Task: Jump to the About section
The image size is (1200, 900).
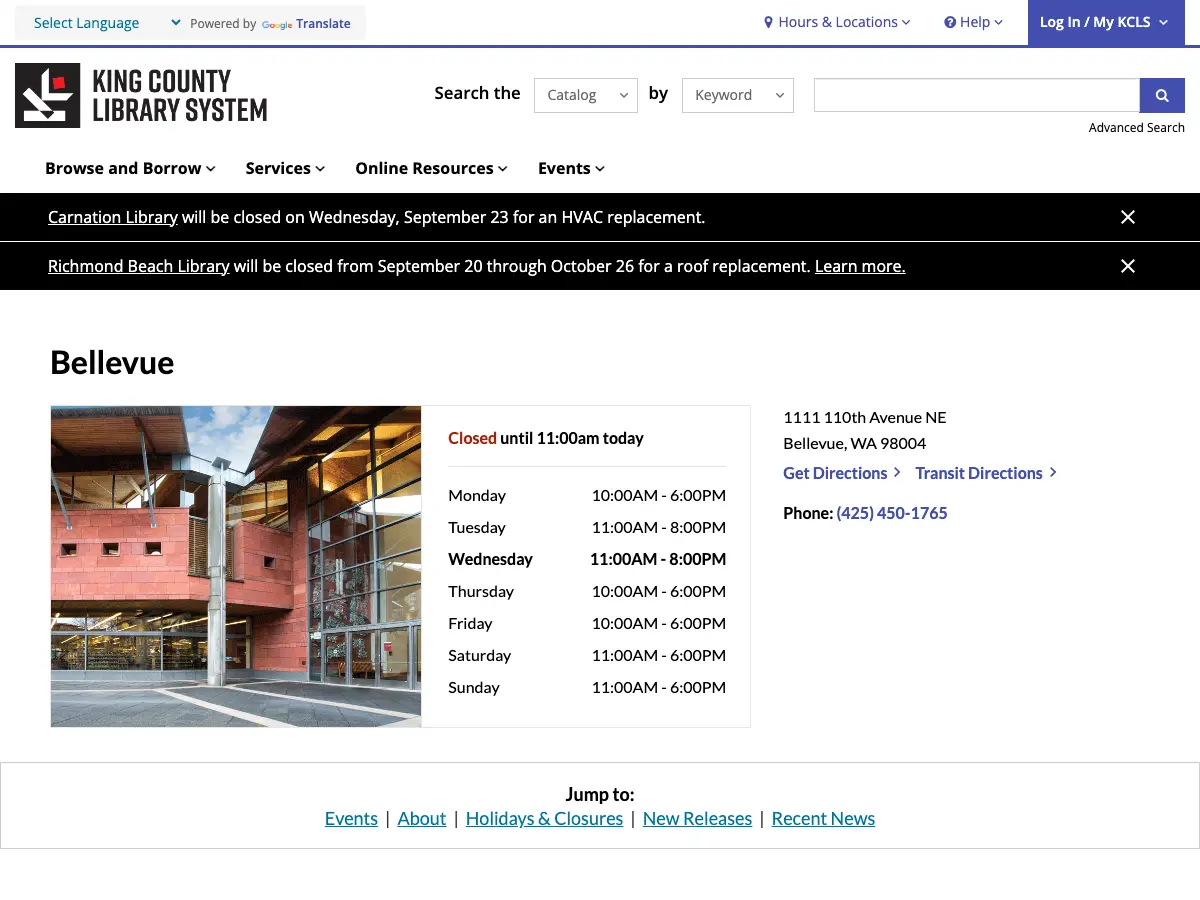Action: (422, 818)
